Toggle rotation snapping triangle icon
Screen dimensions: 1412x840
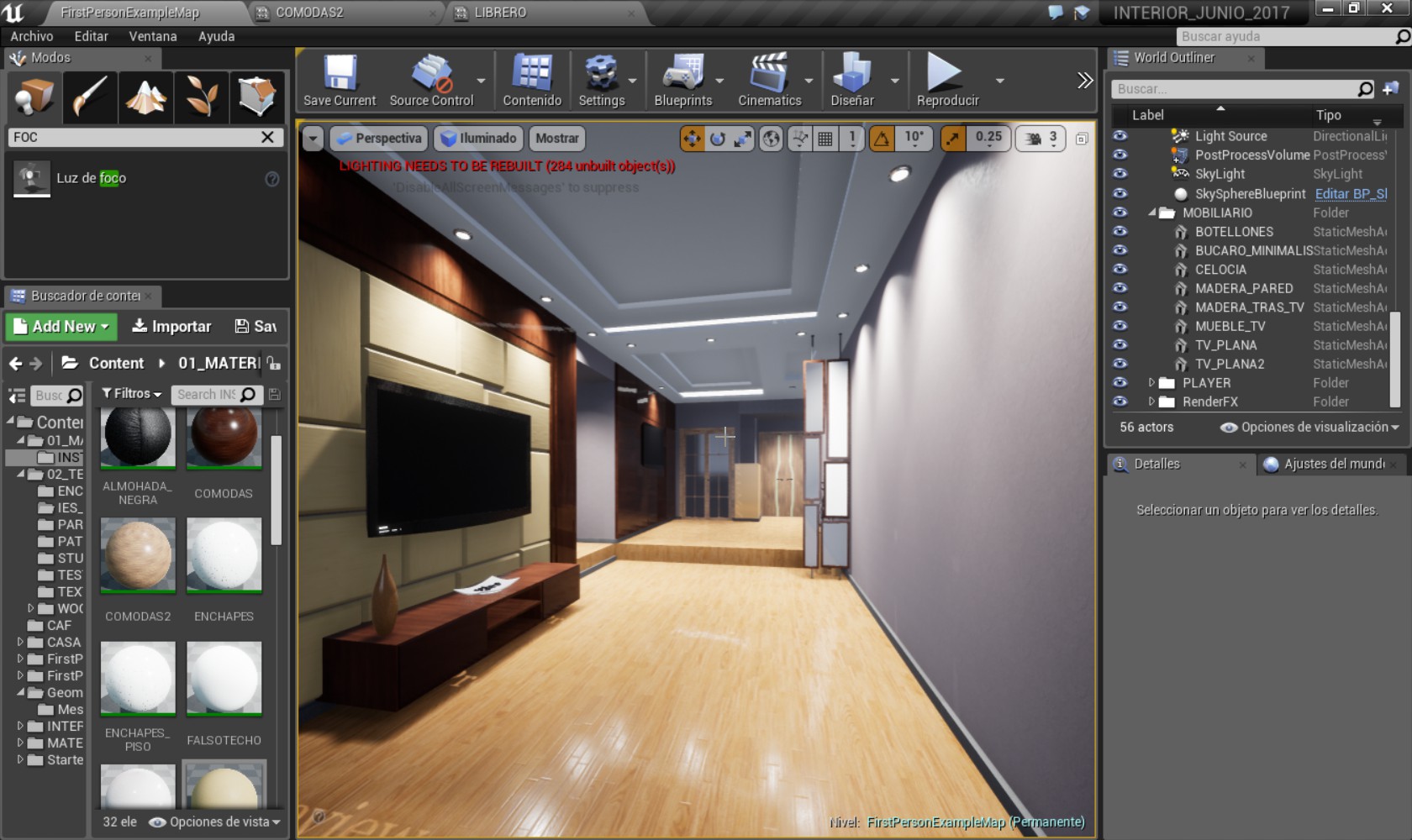(x=882, y=139)
